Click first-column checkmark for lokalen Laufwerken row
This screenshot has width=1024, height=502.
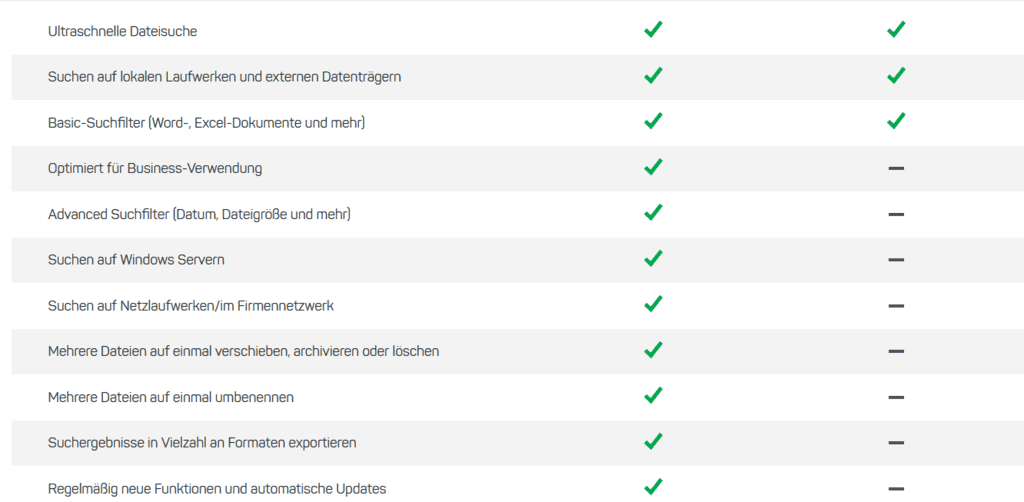[x=653, y=76]
